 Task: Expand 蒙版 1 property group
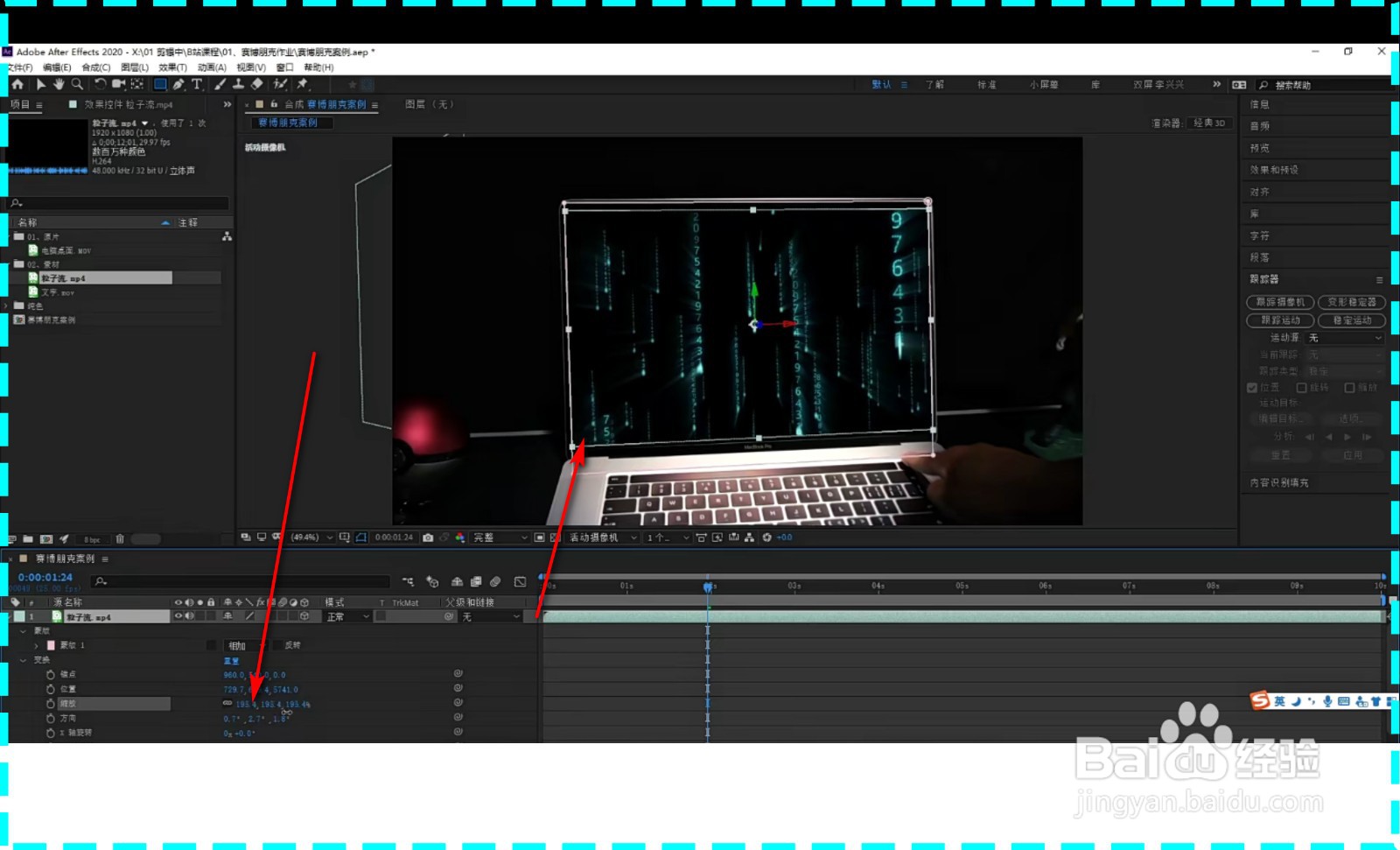pos(36,645)
